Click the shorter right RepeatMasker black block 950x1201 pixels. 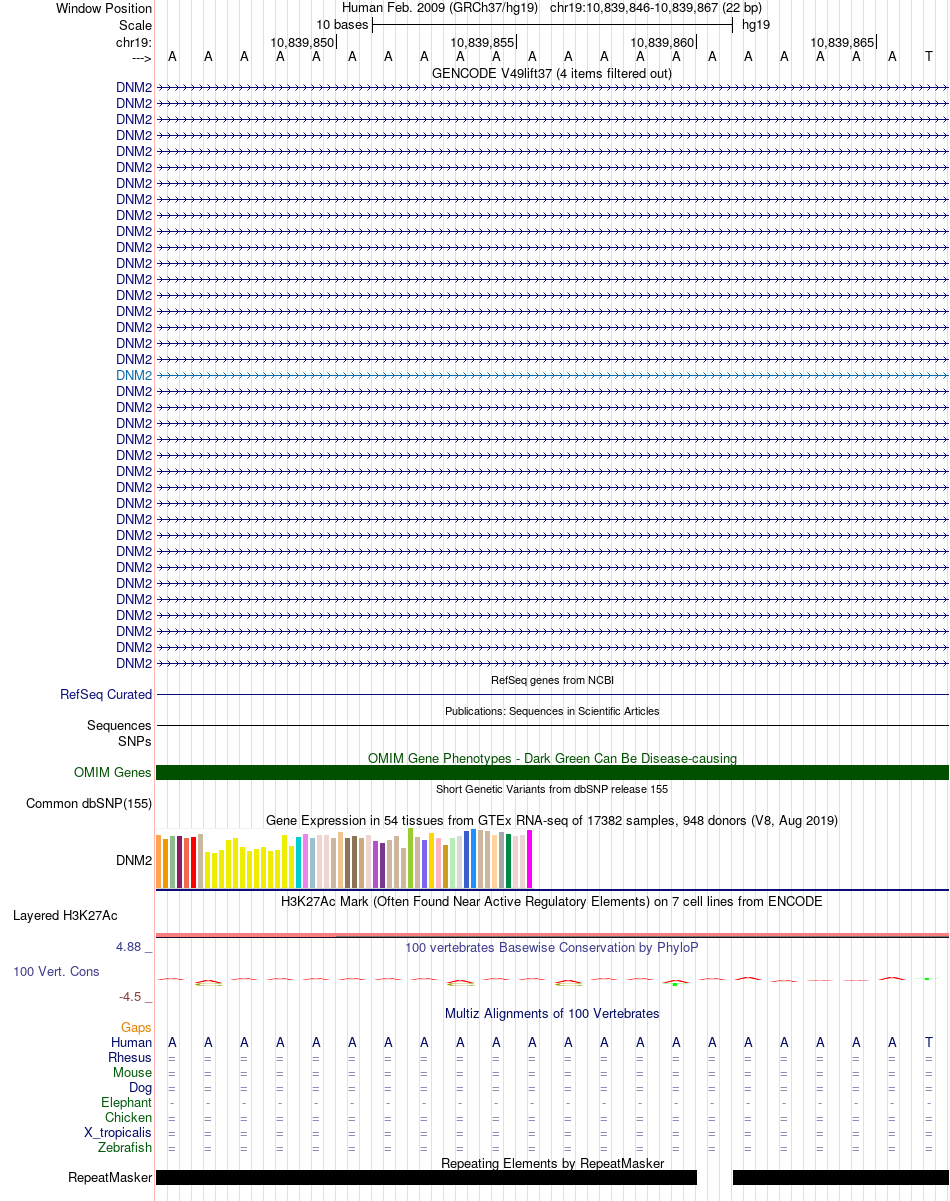(841, 1177)
